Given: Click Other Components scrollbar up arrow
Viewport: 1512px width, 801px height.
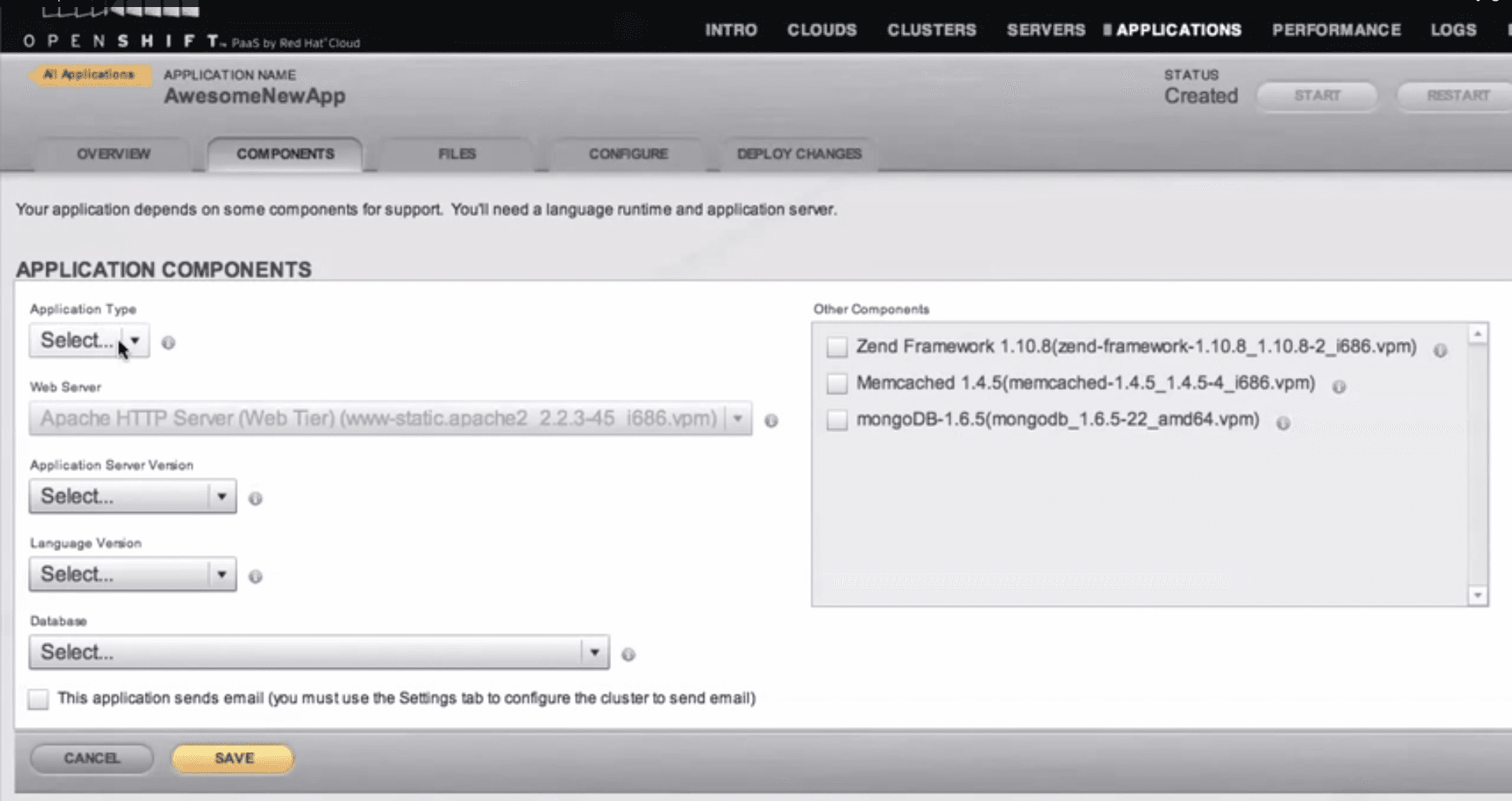Looking at the screenshot, I should [1478, 334].
